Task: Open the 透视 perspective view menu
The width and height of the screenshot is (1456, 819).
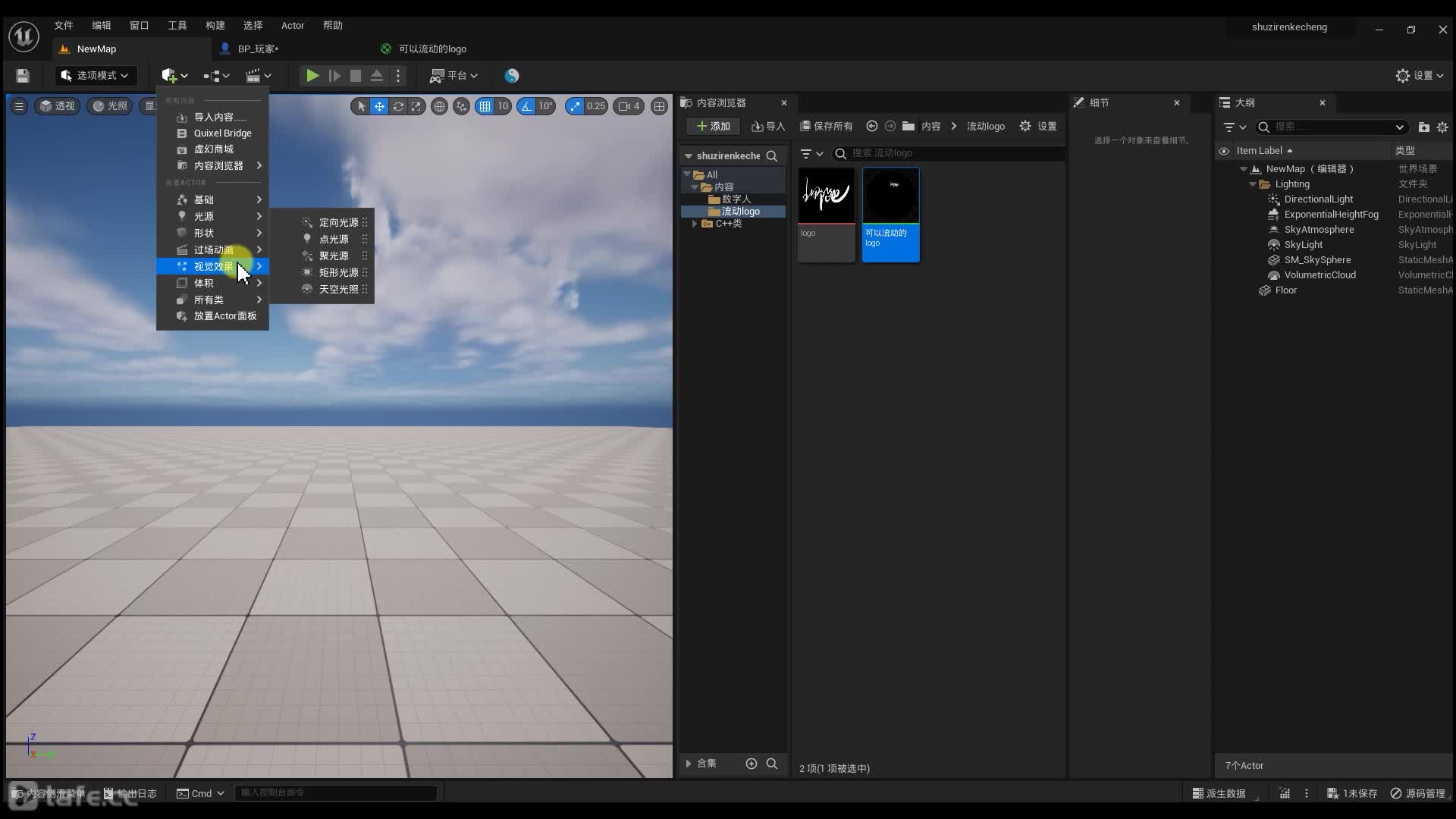Action: 57,106
